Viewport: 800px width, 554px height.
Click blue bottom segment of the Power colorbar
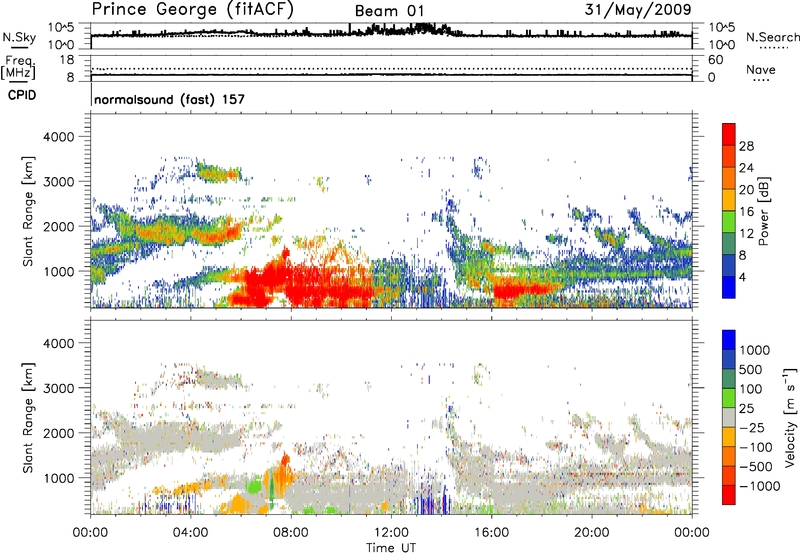pyautogui.click(x=729, y=287)
